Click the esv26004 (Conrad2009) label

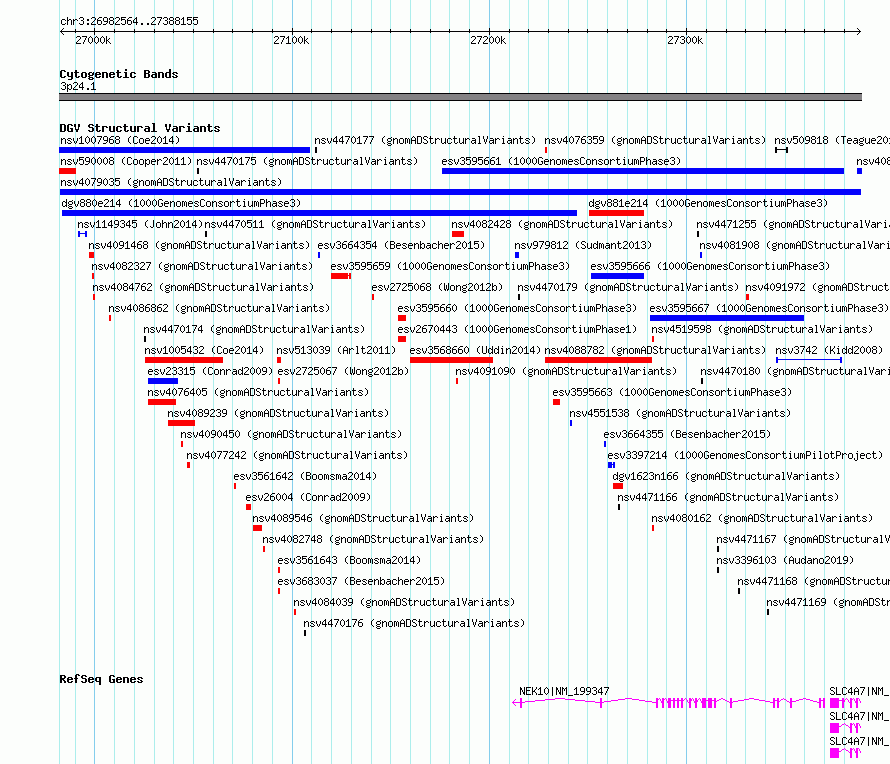click(308, 497)
